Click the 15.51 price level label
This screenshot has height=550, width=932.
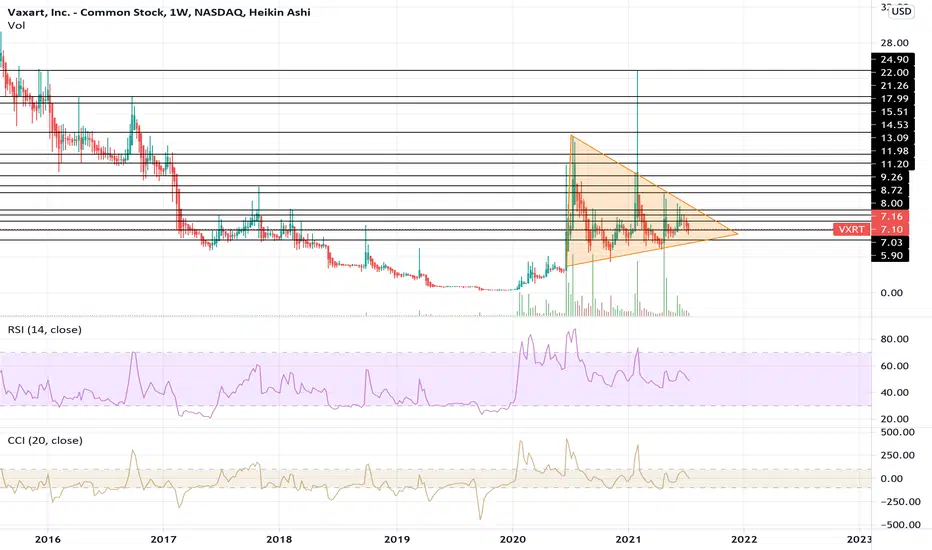[x=895, y=112]
